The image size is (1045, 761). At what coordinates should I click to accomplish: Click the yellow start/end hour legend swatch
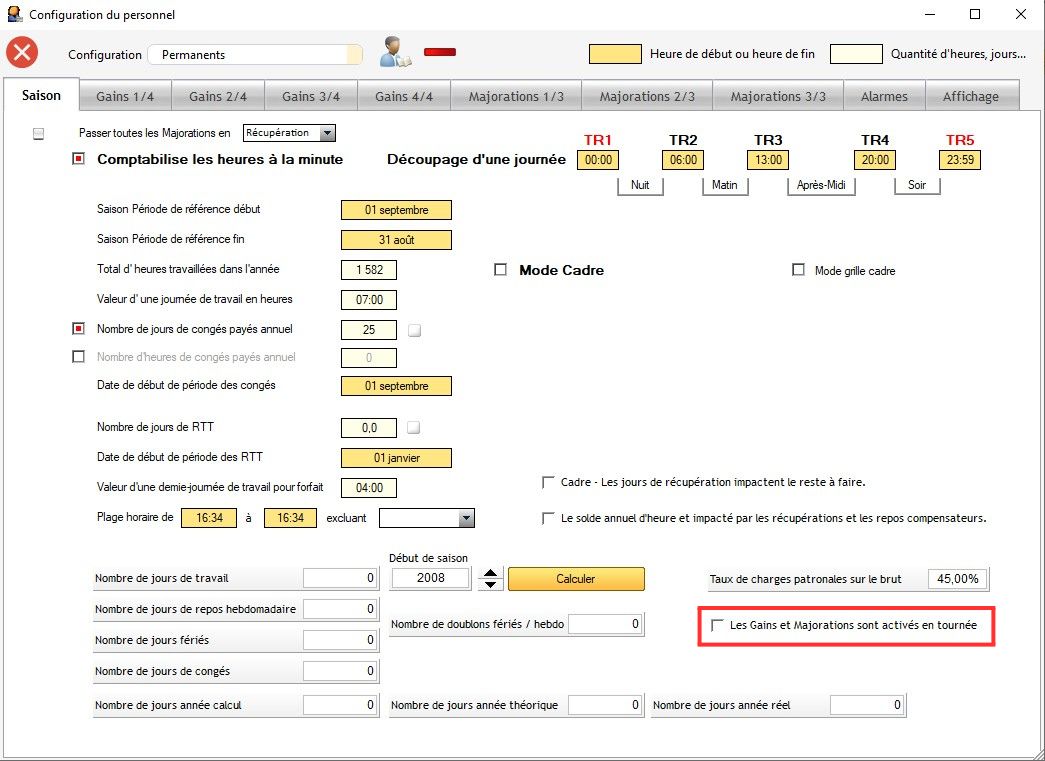tap(615, 54)
